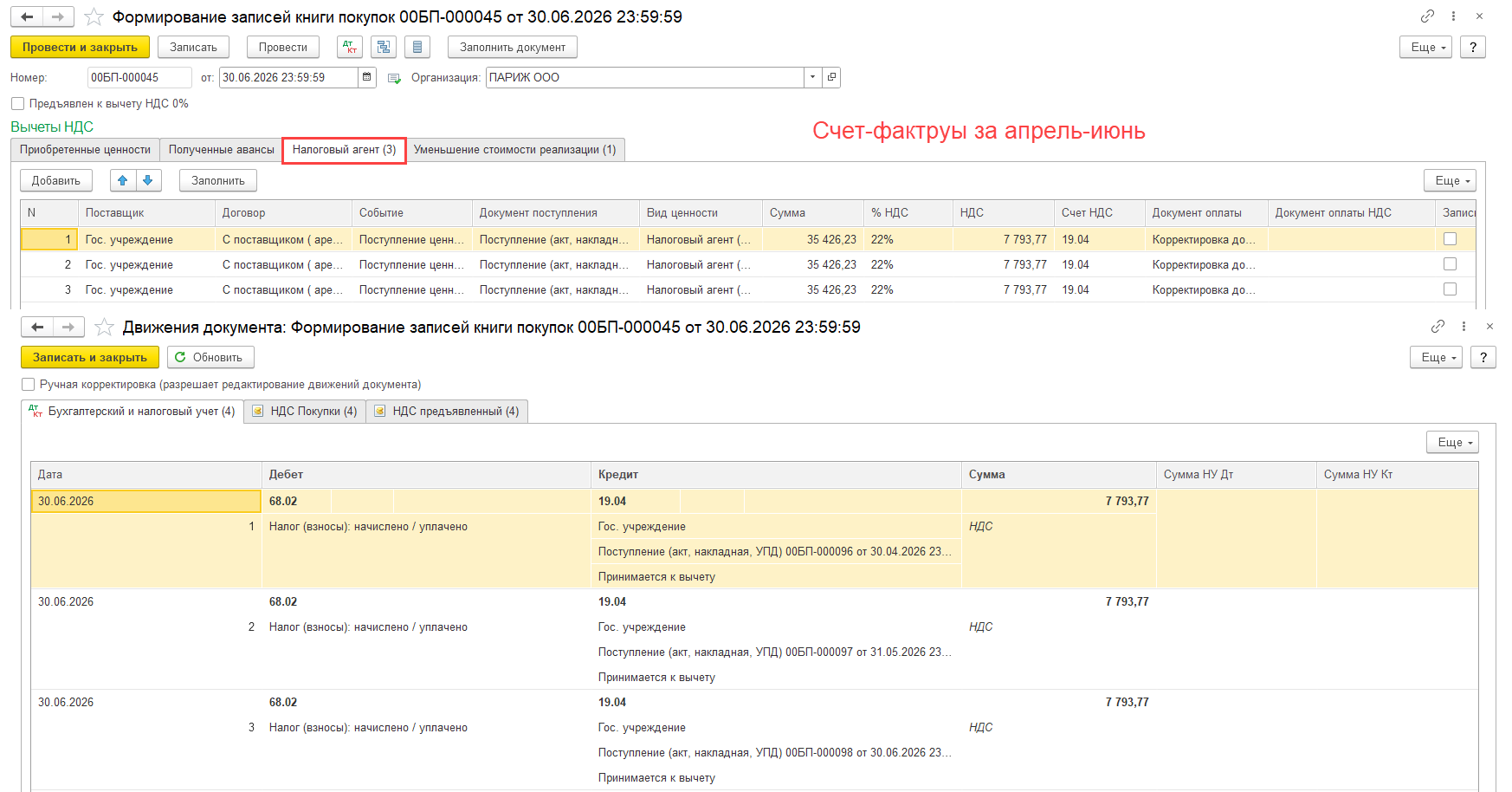Close the Движения документа window
The width and height of the screenshot is (1512, 792).
pyautogui.click(x=1489, y=327)
